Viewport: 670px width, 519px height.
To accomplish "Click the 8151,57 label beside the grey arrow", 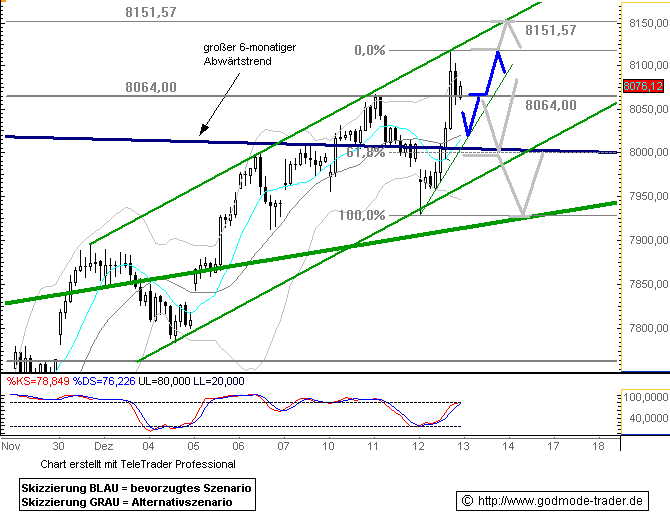I will tap(551, 30).
